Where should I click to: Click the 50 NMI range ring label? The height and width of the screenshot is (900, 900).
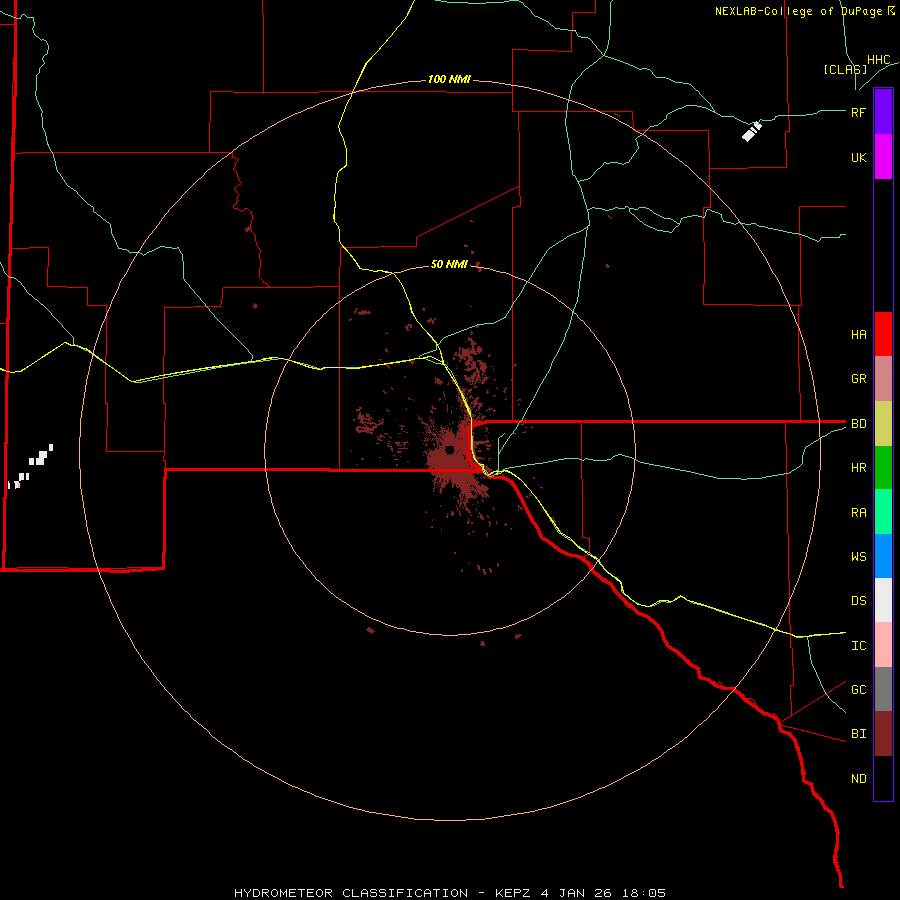pyautogui.click(x=449, y=264)
